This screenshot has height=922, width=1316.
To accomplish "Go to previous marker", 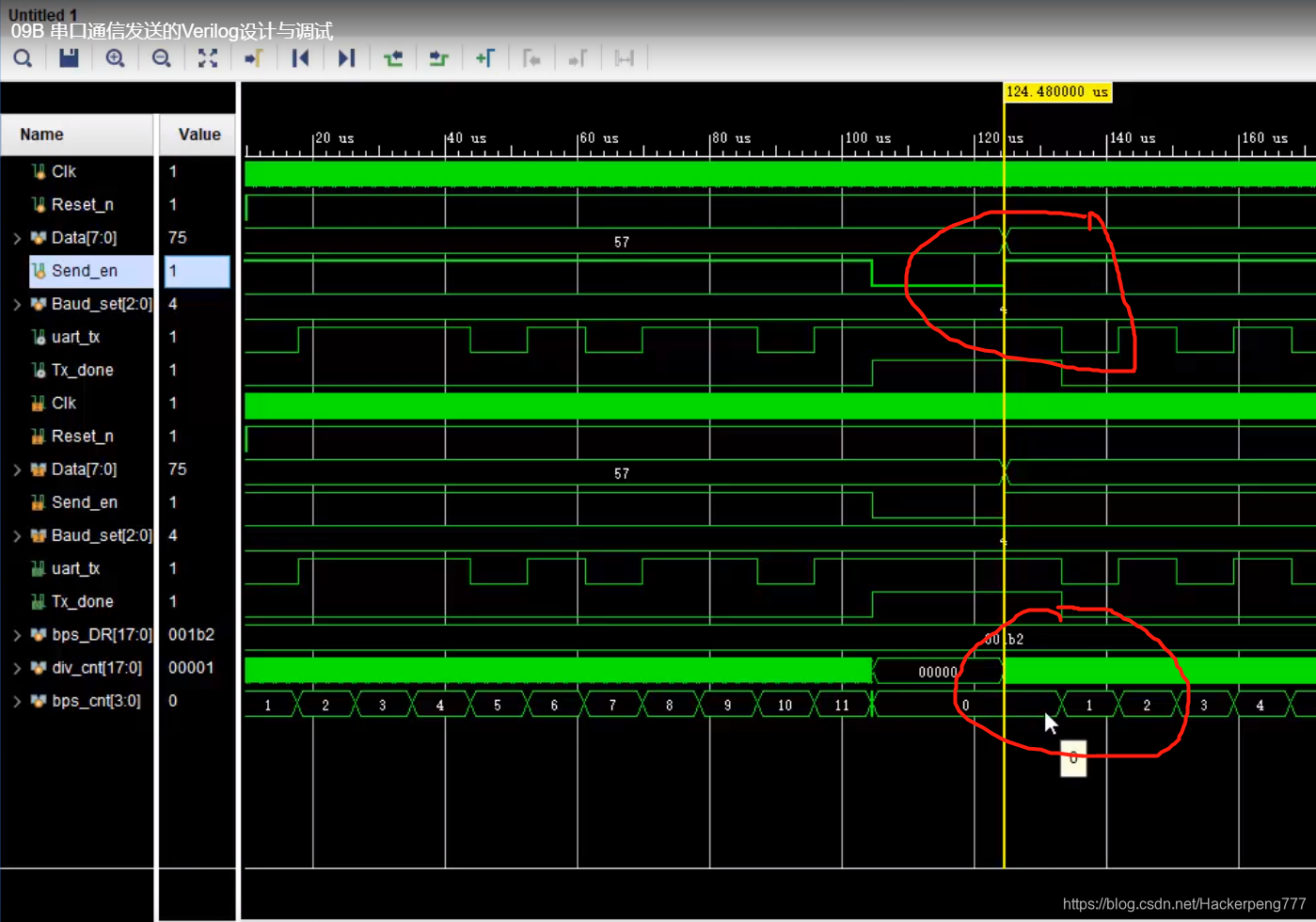I will [x=531, y=58].
